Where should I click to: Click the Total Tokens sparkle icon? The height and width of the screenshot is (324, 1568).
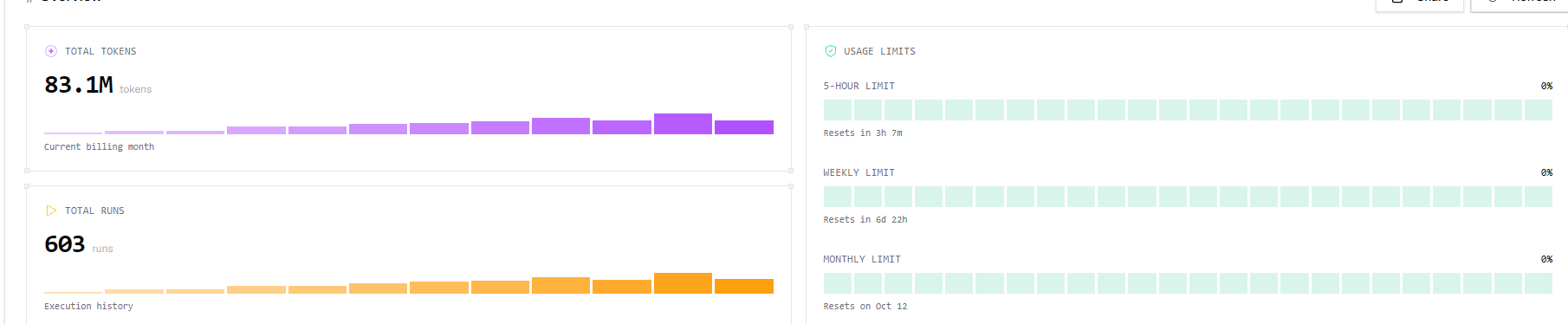point(51,51)
